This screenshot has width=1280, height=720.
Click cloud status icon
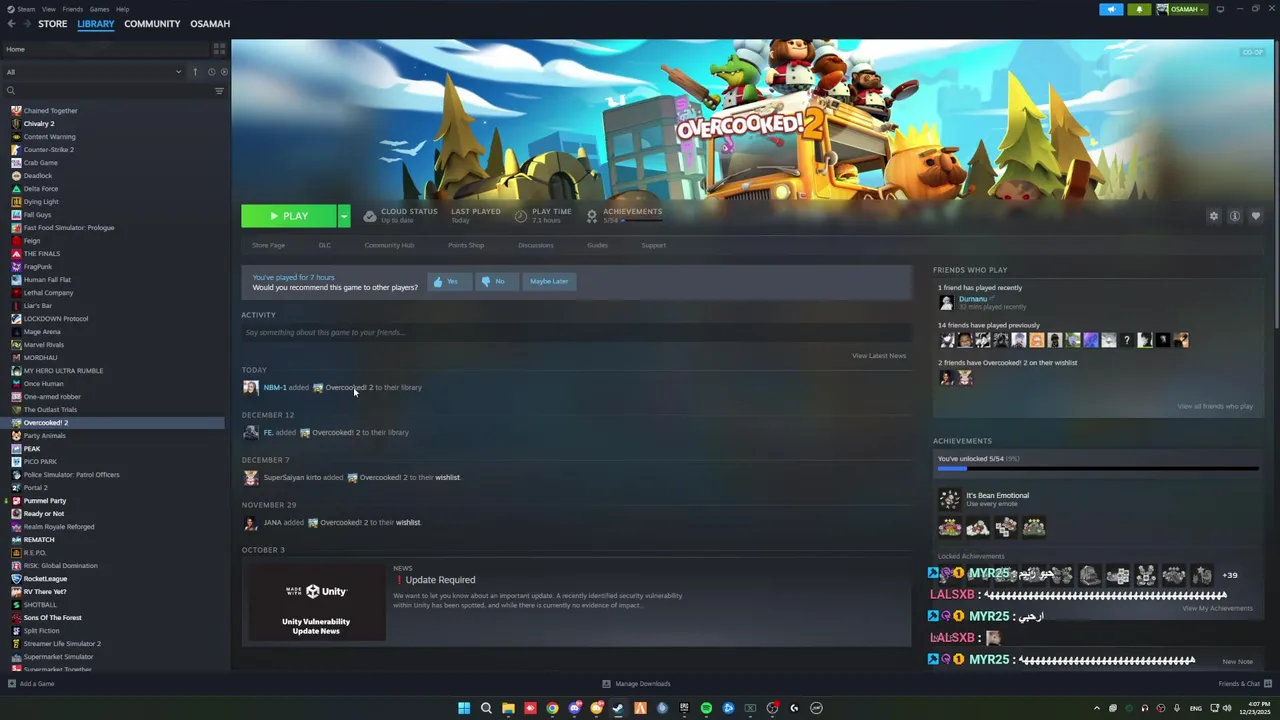[370, 216]
